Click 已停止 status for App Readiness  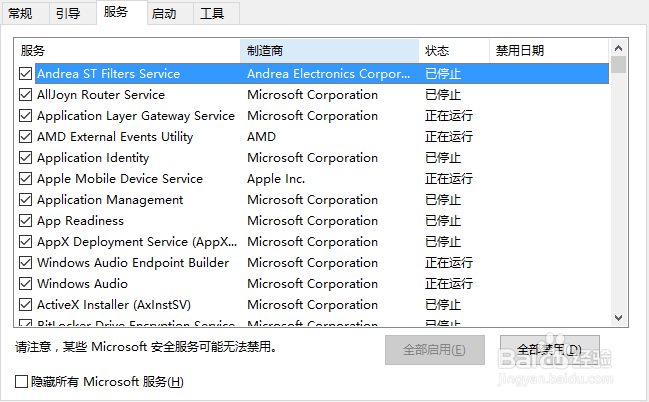pyautogui.click(x=443, y=221)
